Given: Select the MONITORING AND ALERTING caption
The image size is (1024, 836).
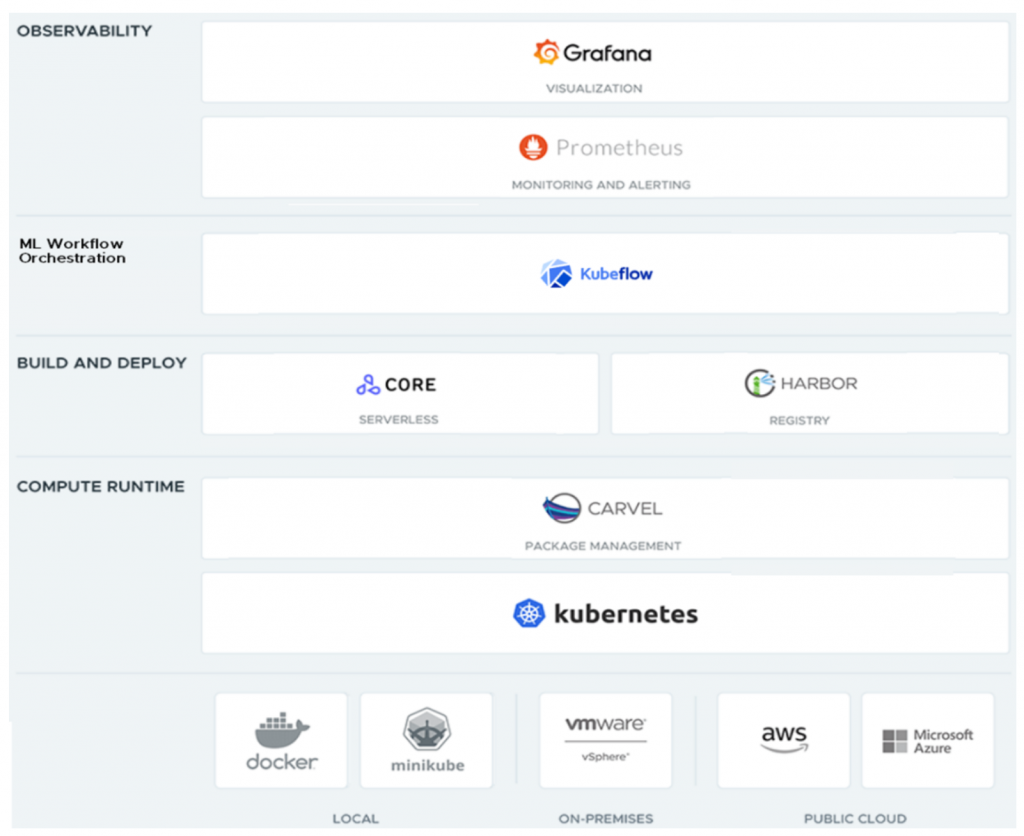Looking at the screenshot, I should pos(601,185).
